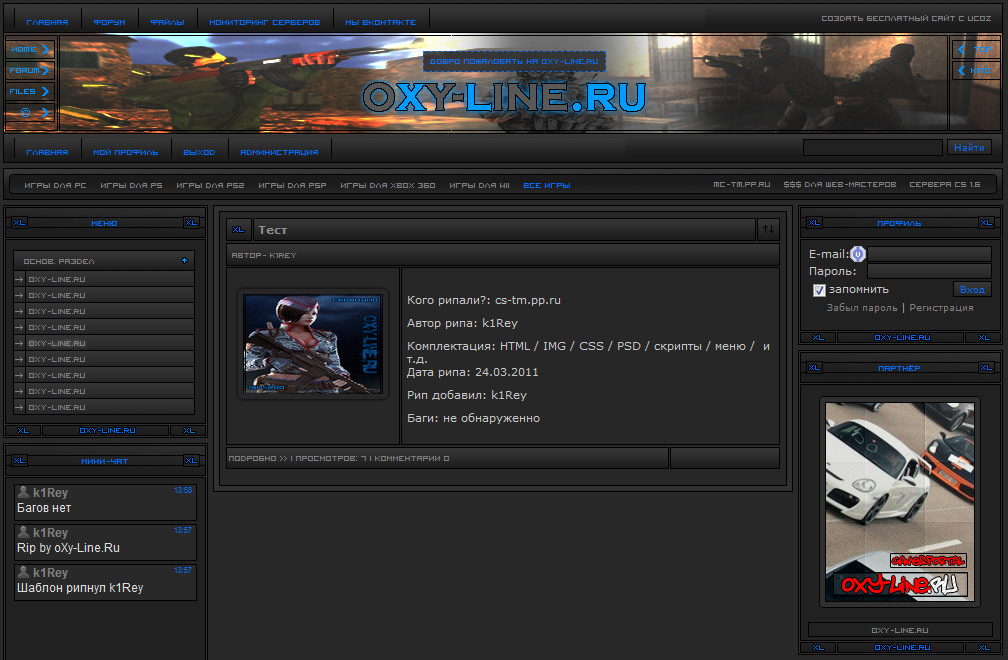The height and width of the screenshot is (660, 1008).
Task: Click user icon in 'Шаблон рипнул k1Rey' message
Action: tap(23, 572)
